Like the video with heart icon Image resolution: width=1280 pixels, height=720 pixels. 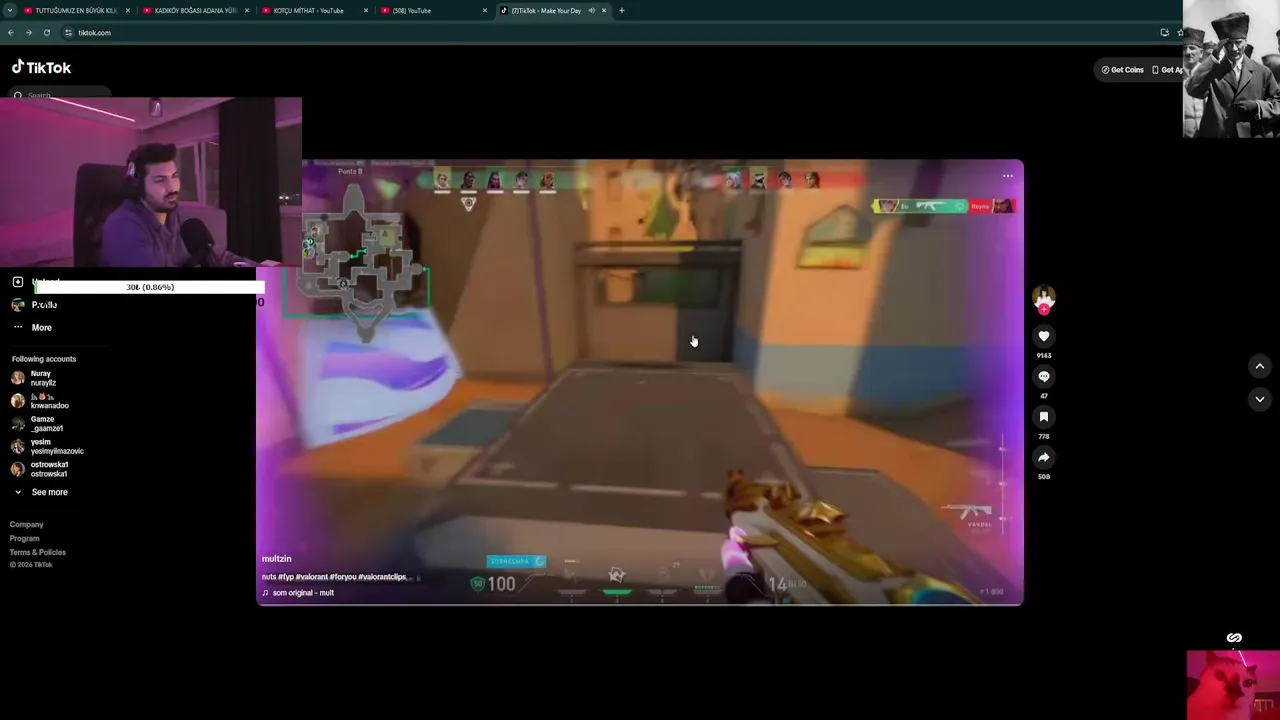tap(1043, 336)
